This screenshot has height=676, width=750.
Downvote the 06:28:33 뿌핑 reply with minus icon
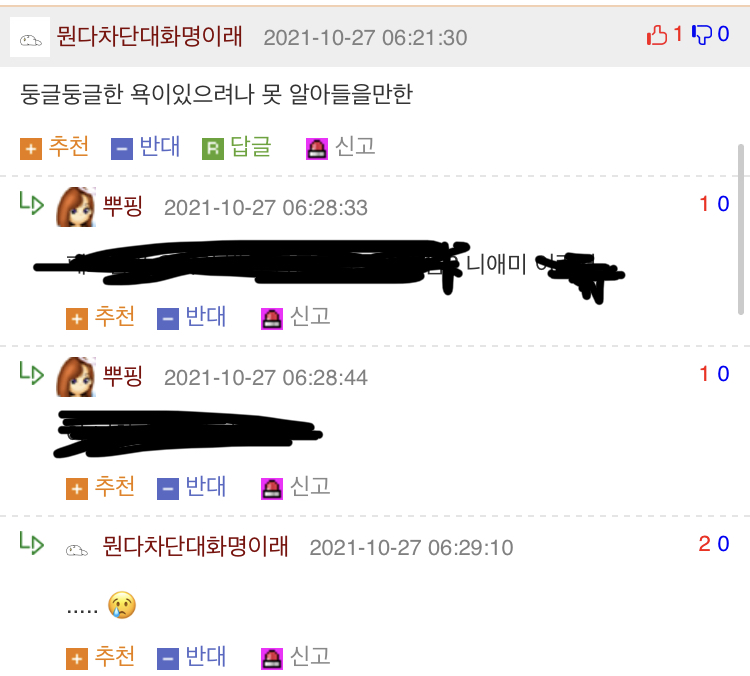click(x=167, y=319)
